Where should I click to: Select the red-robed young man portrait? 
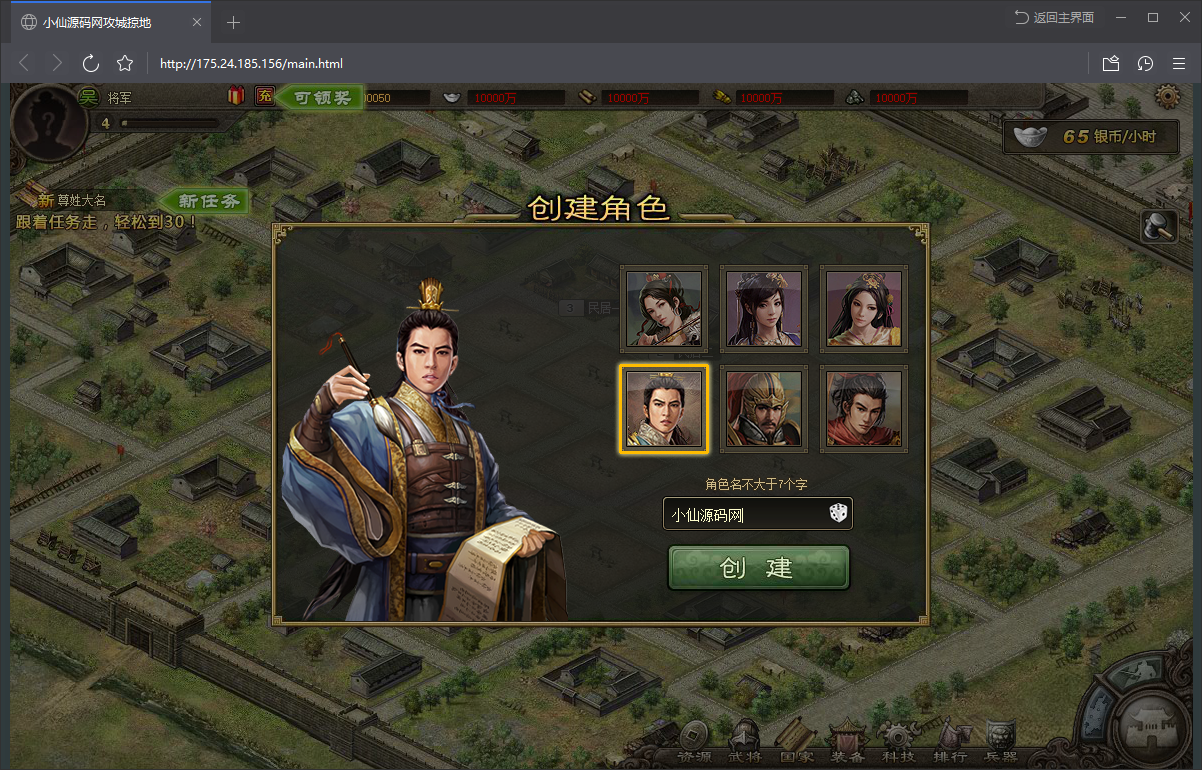864,409
